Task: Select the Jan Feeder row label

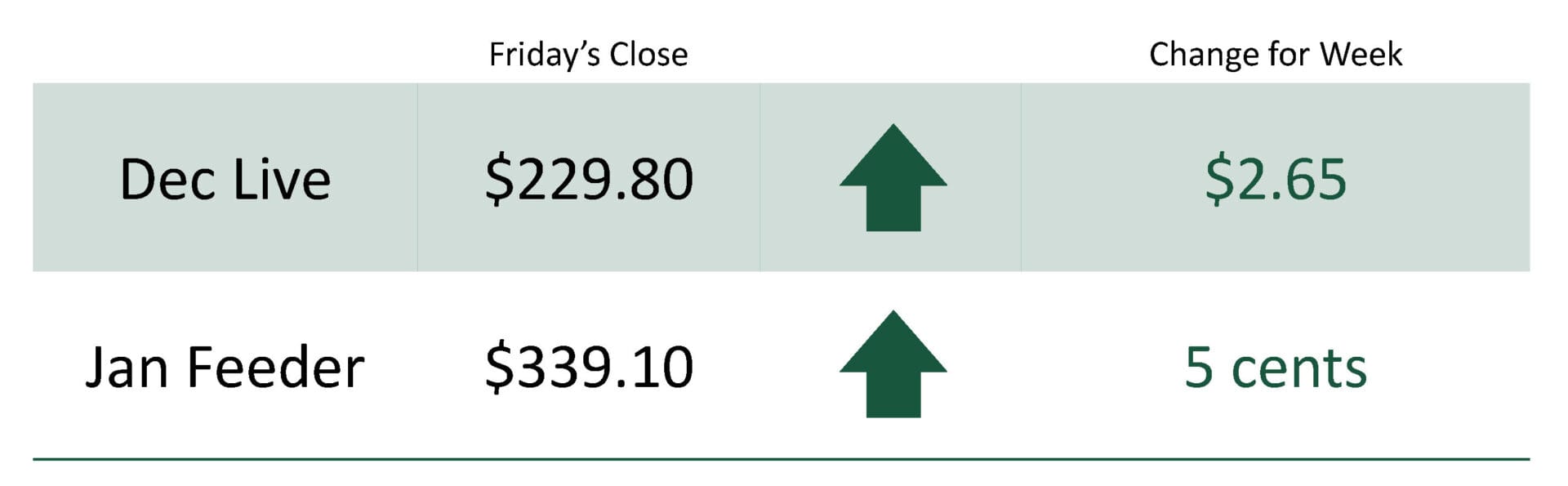Action: click(x=225, y=367)
